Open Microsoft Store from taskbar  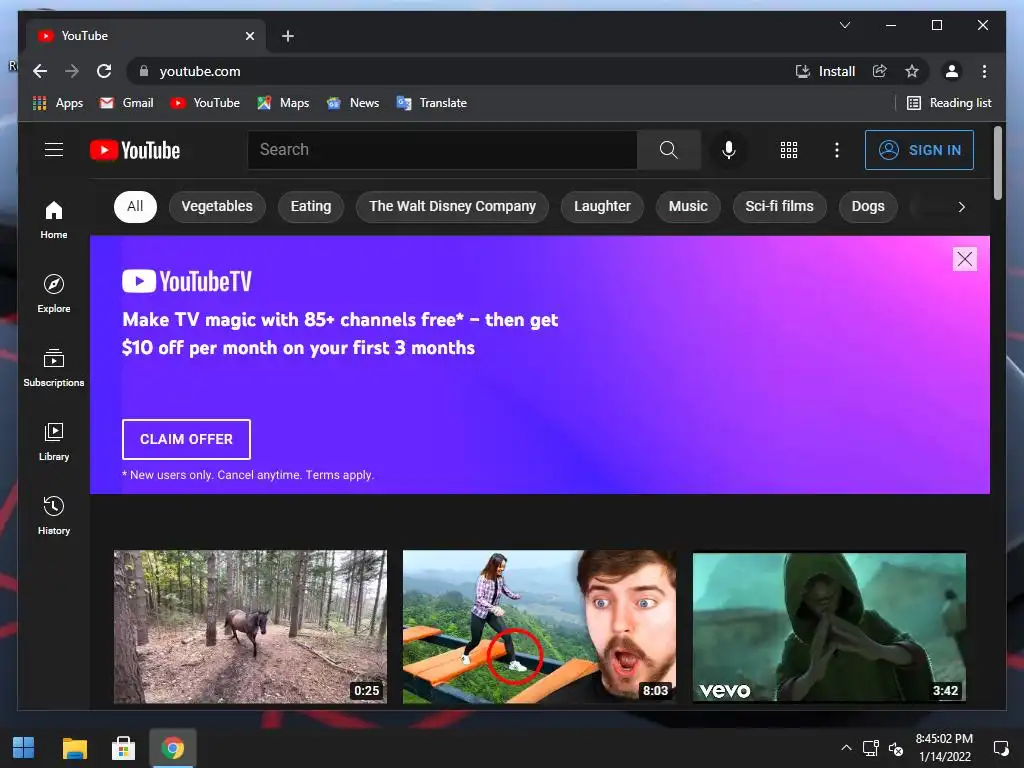click(x=123, y=748)
